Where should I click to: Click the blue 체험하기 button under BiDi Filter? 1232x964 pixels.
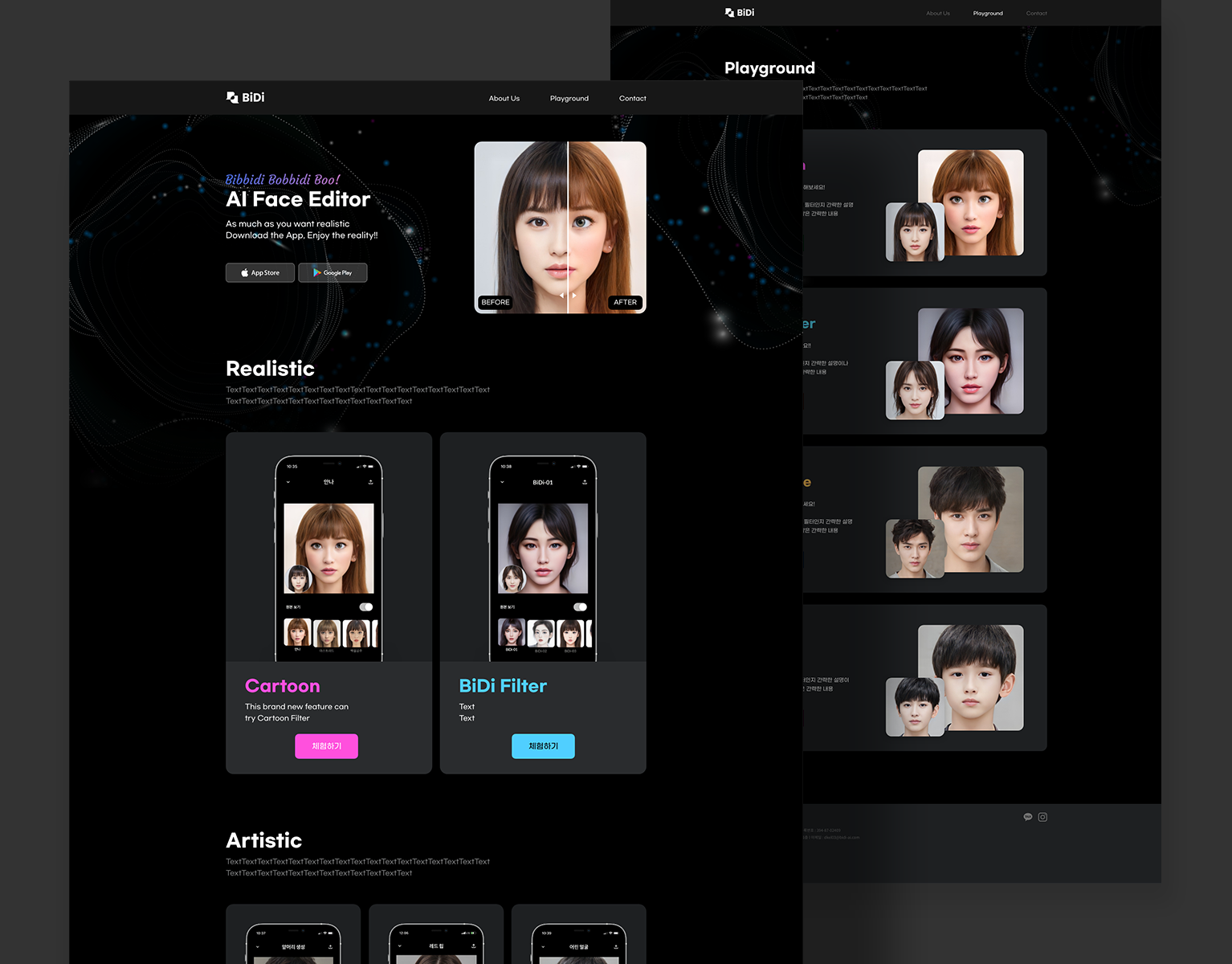(543, 746)
